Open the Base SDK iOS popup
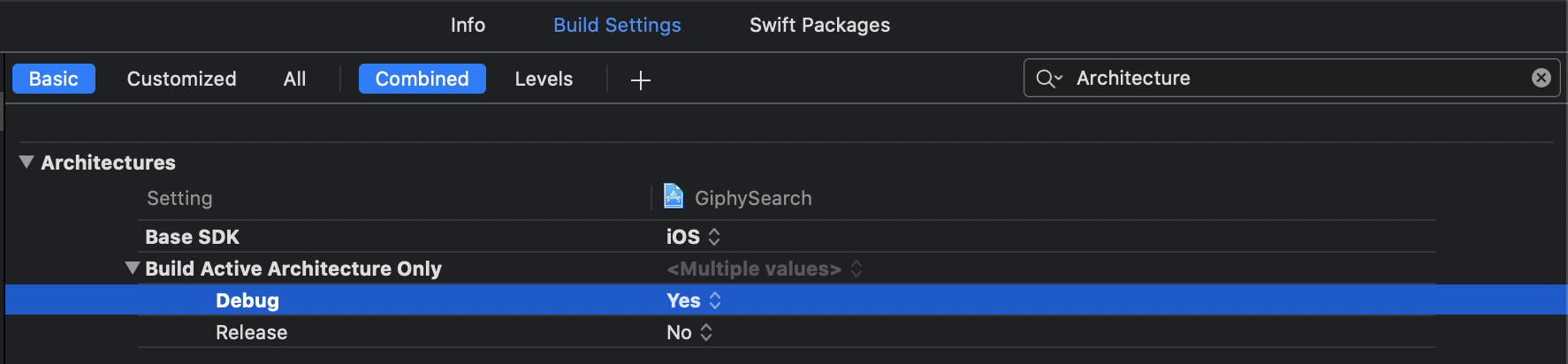 click(x=693, y=237)
